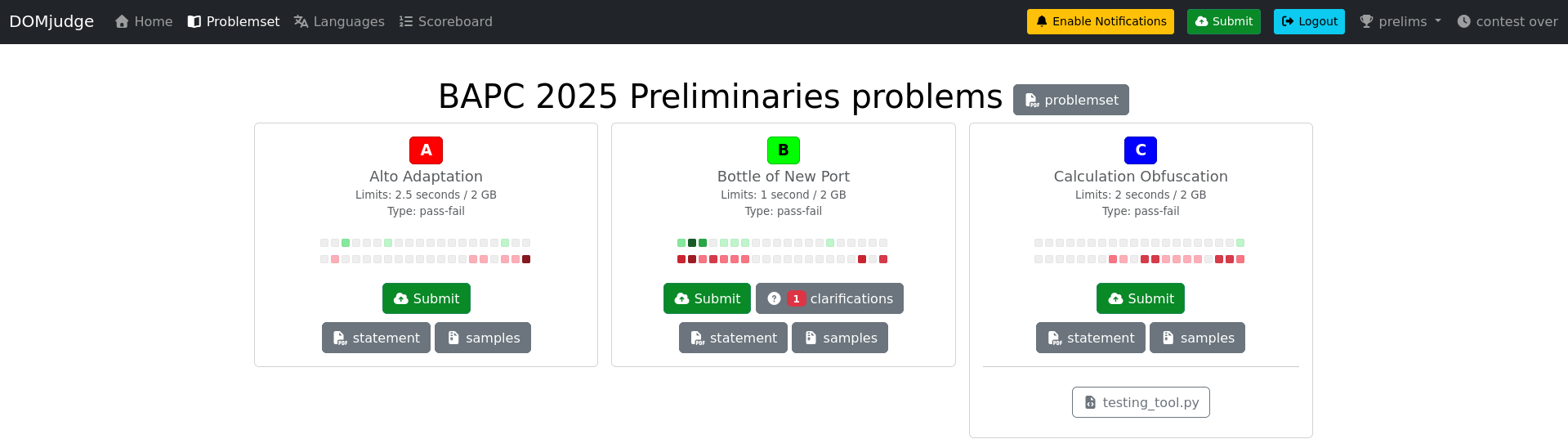Click the DOMjudge logo text
This screenshot has width=1568, height=448.
point(51,21)
